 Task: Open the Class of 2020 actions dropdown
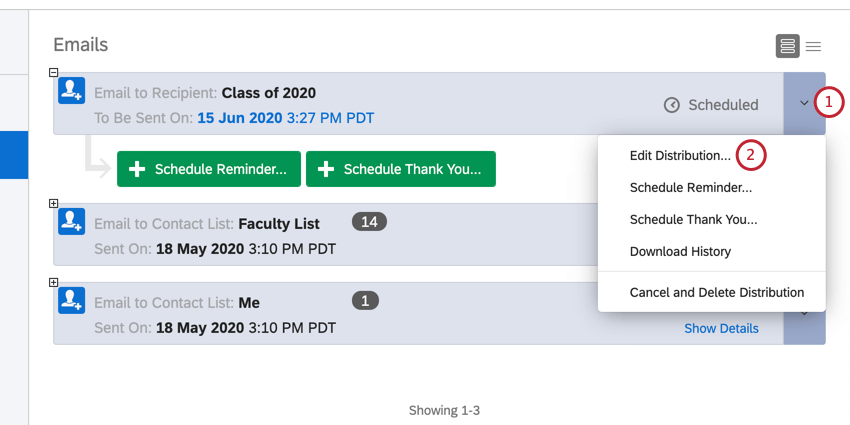pos(804,103)
